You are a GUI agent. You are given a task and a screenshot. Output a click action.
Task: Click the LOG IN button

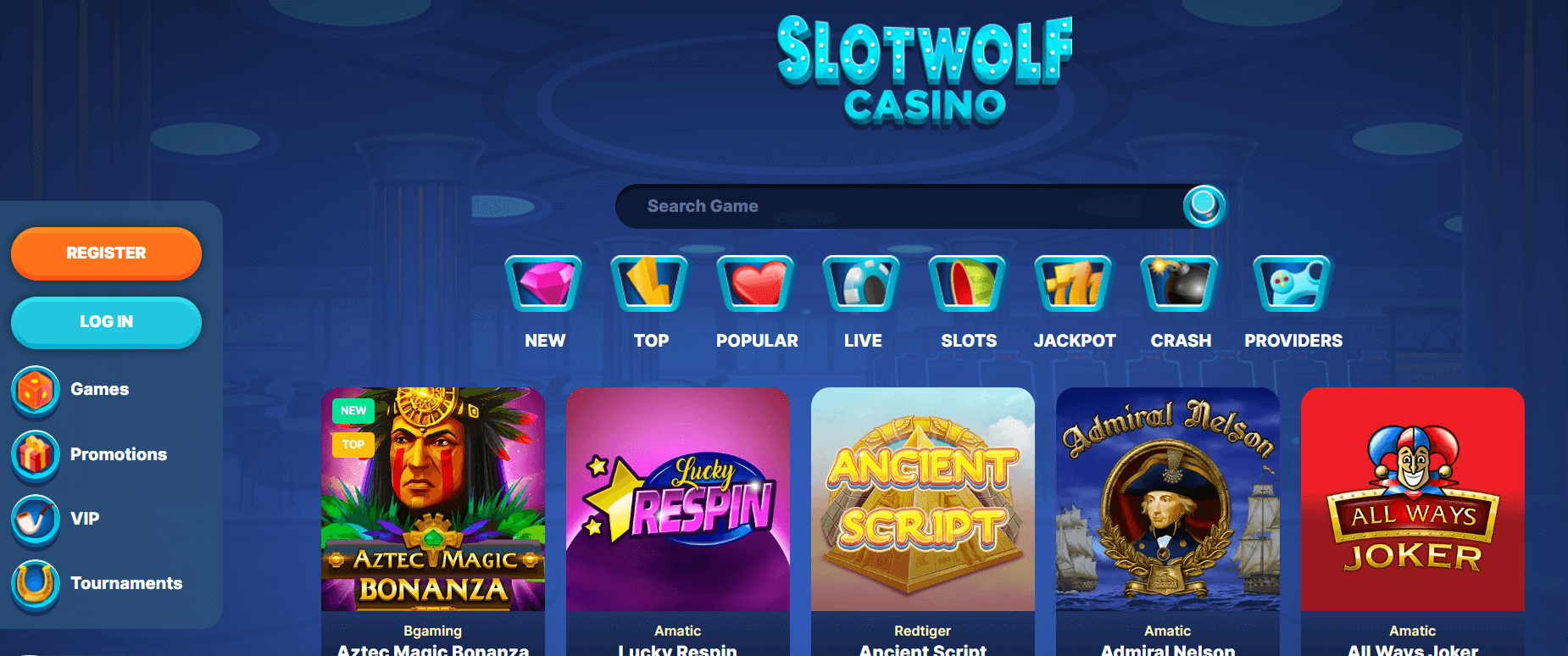tap(106, 322)
